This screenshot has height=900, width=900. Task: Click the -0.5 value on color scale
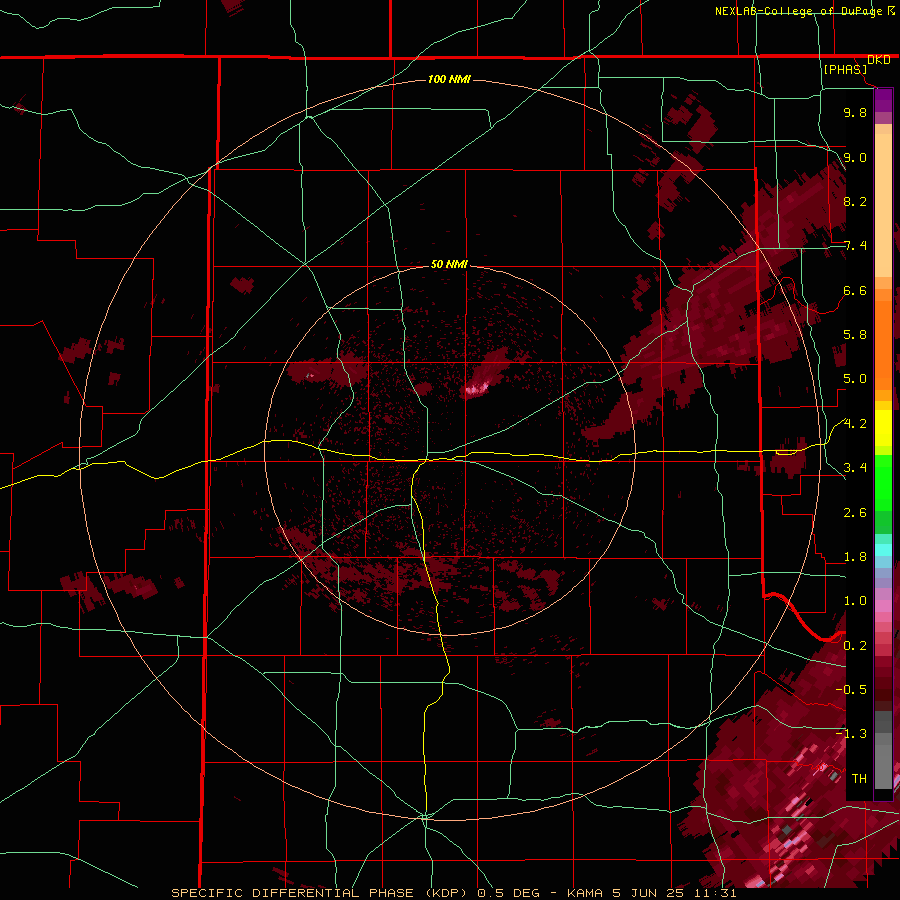click(851, 689)
